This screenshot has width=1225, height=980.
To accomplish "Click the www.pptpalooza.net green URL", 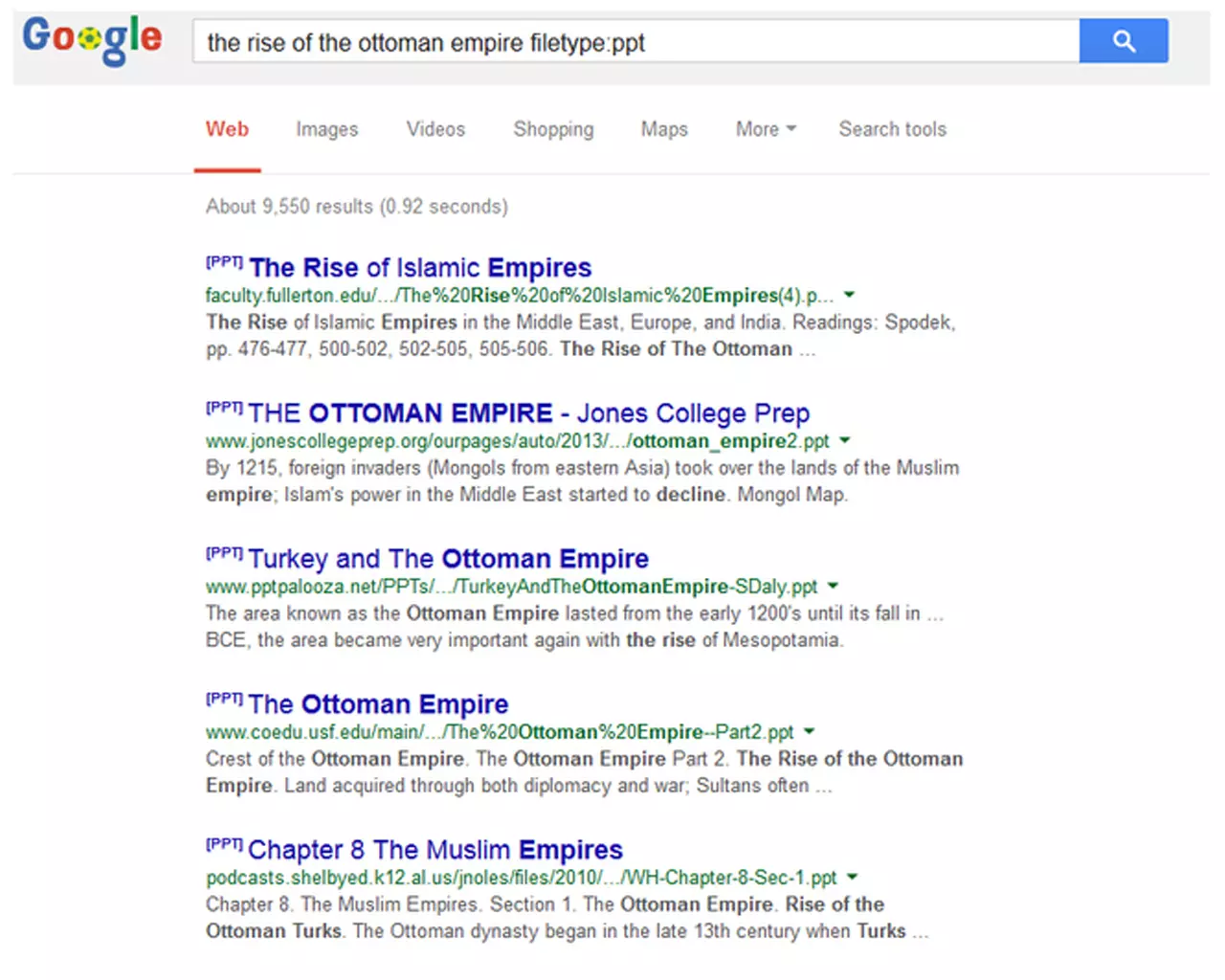I will (511, 586).
